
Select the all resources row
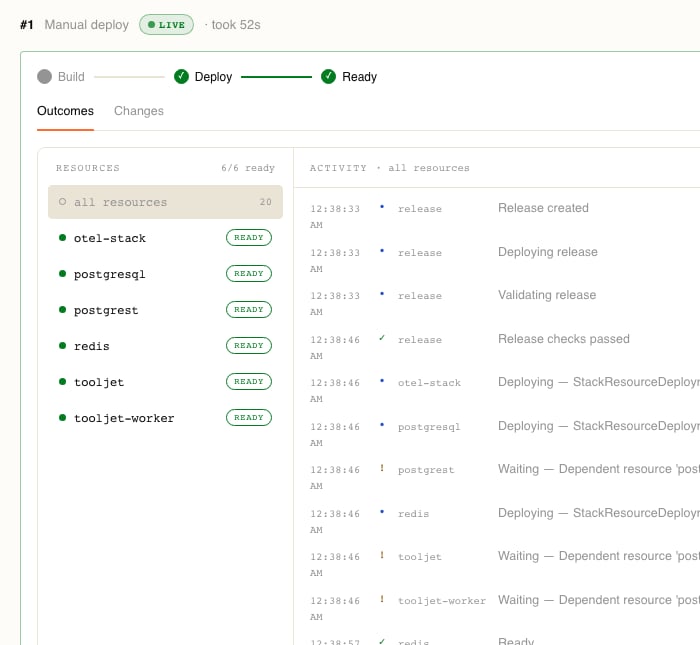tap(165, 202)
